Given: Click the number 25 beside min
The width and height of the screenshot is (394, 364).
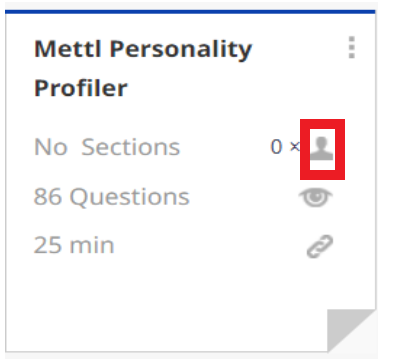Looking at the screenshot, I should [48, 245].
